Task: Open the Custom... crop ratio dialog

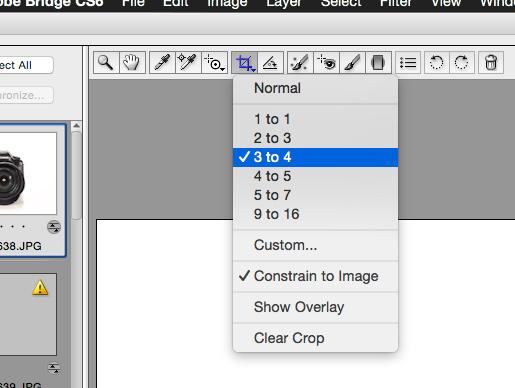Action: [315, 245]
